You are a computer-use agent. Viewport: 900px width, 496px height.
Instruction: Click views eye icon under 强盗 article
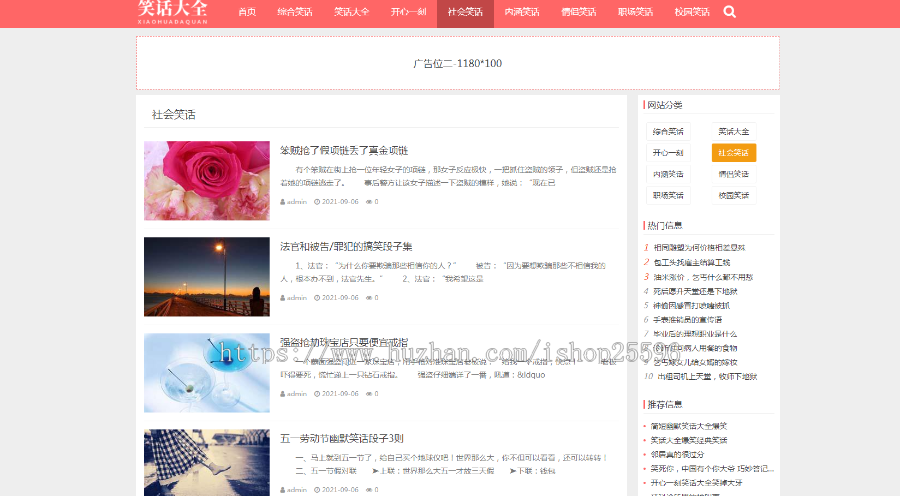tap(369, 394)
